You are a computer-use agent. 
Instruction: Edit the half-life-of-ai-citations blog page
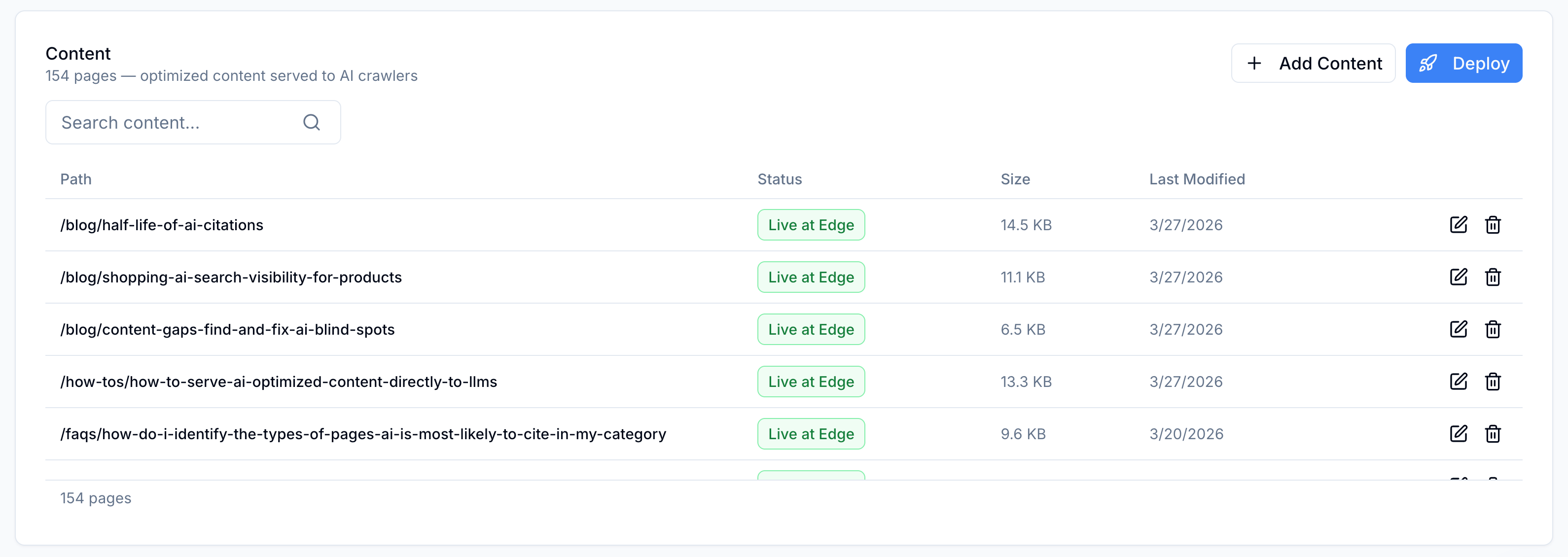(1459, 225)
